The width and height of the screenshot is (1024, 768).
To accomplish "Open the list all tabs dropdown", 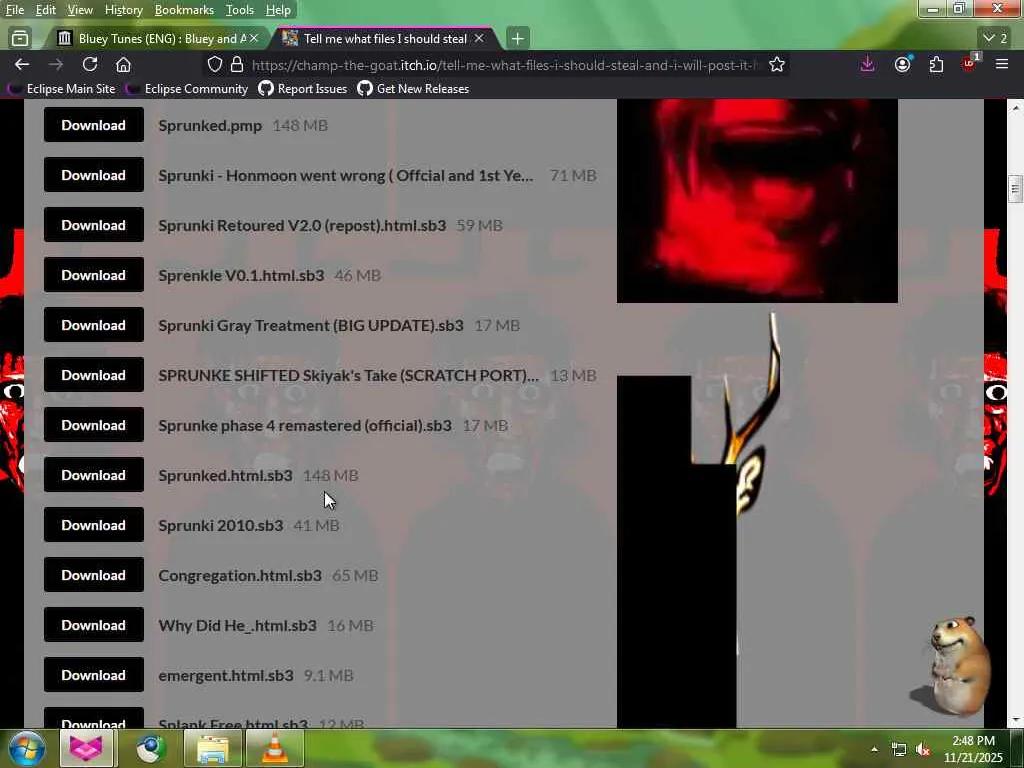I will tap(996, 39).
